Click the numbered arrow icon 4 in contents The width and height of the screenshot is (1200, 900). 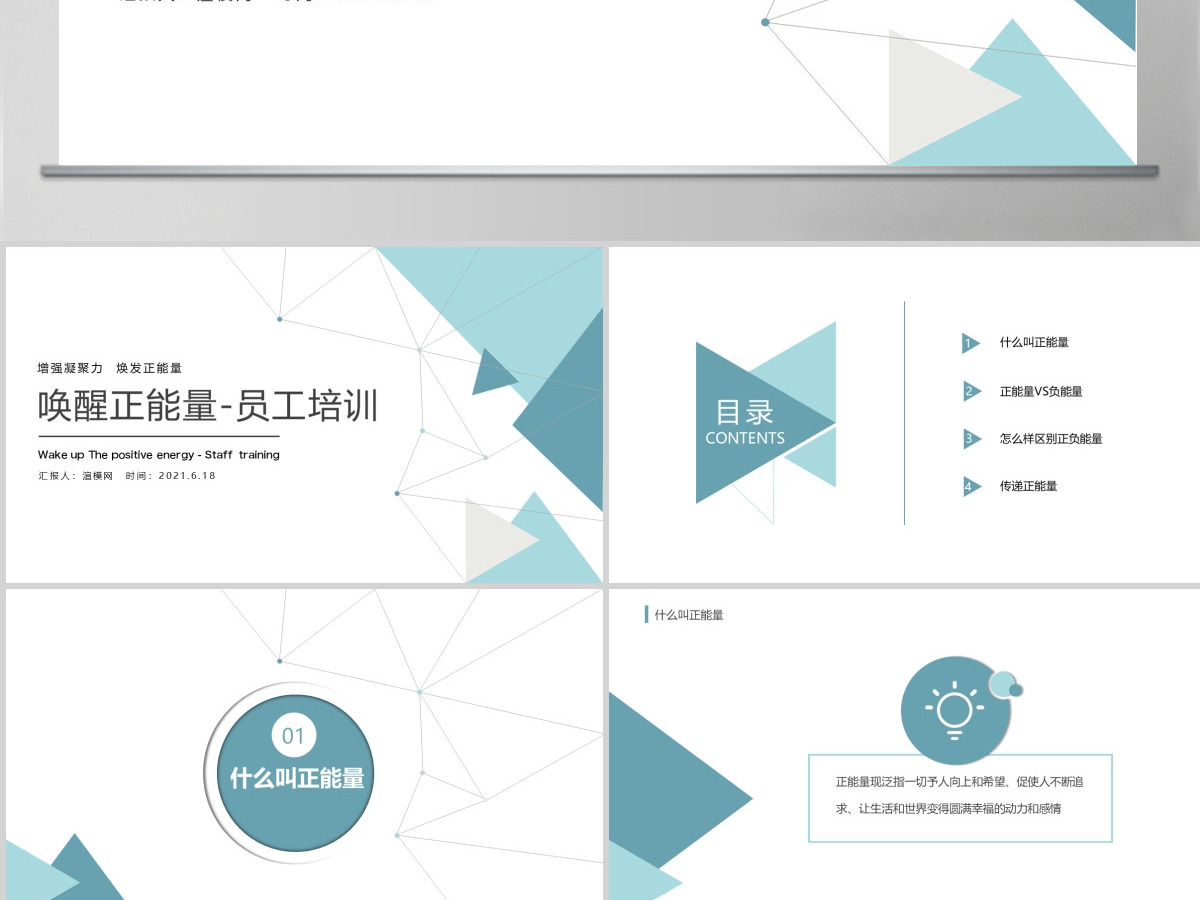(x=971, y=487)
